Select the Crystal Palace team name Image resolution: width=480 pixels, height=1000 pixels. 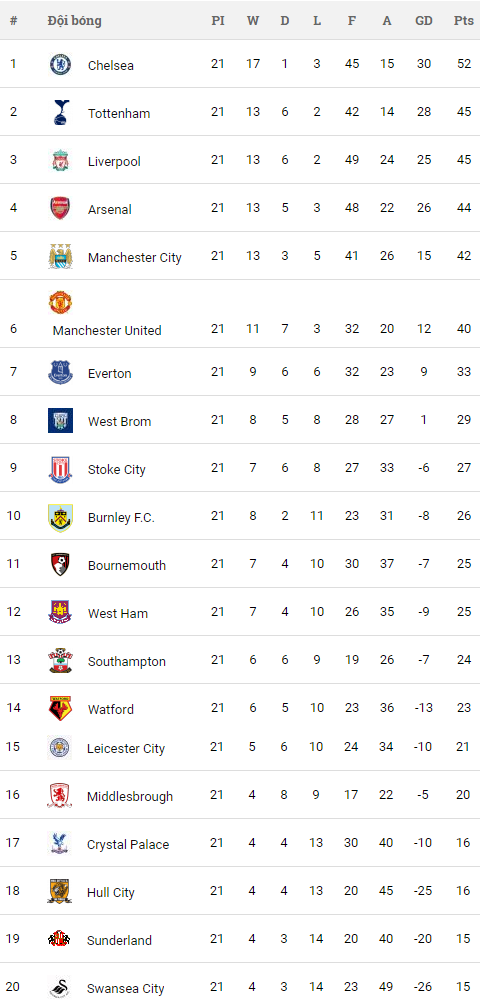coord(128,844)
